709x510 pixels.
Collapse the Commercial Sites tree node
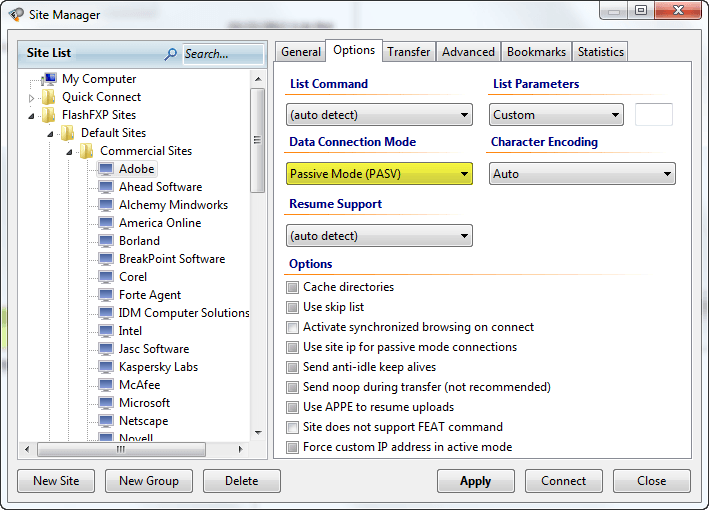coord(69,152)
